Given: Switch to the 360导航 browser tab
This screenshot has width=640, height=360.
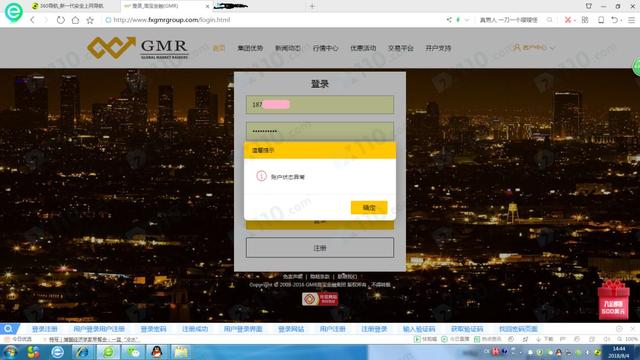Looking at the screenshot, I should point(73,6).
